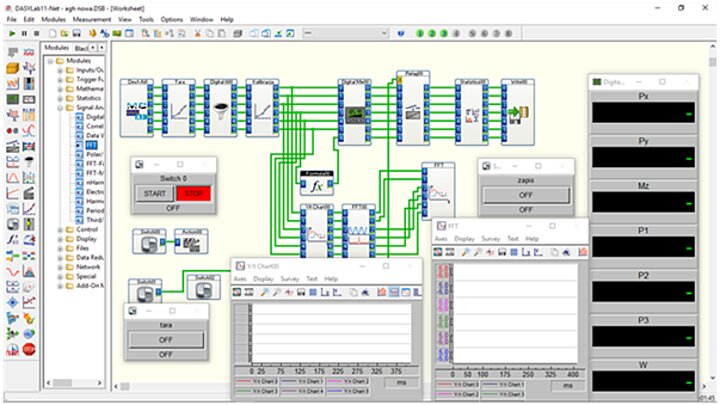This screenshot has height=405, width=720.
Task: Toggle the tara OFF switch
Action: click(x=165, y=340)
